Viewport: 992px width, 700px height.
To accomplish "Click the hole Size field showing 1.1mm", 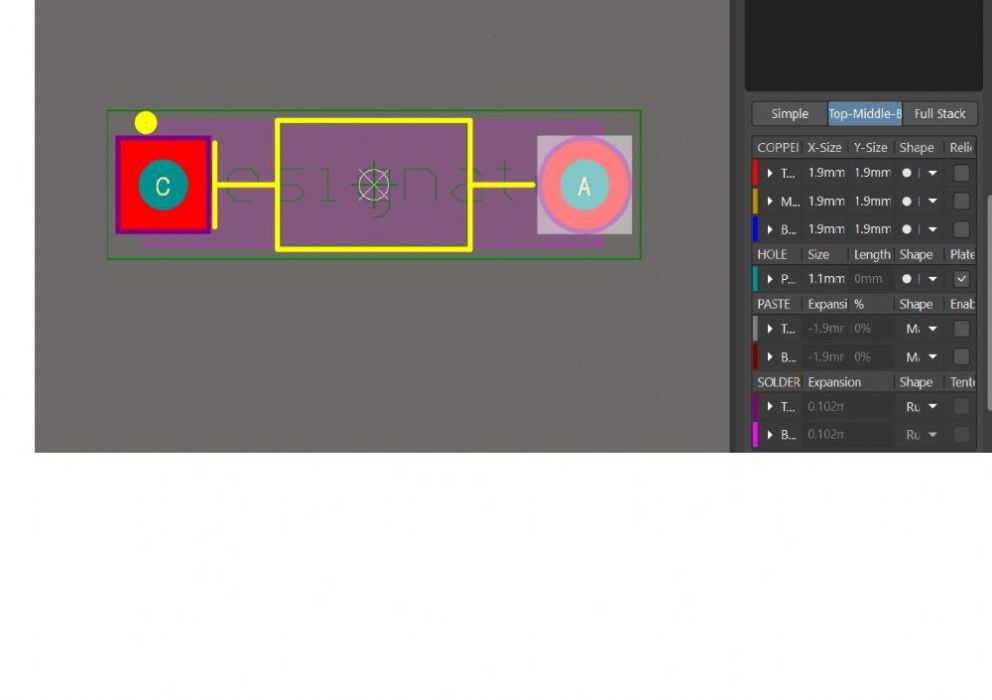I will pyautogui.click(x=826, y=279).
